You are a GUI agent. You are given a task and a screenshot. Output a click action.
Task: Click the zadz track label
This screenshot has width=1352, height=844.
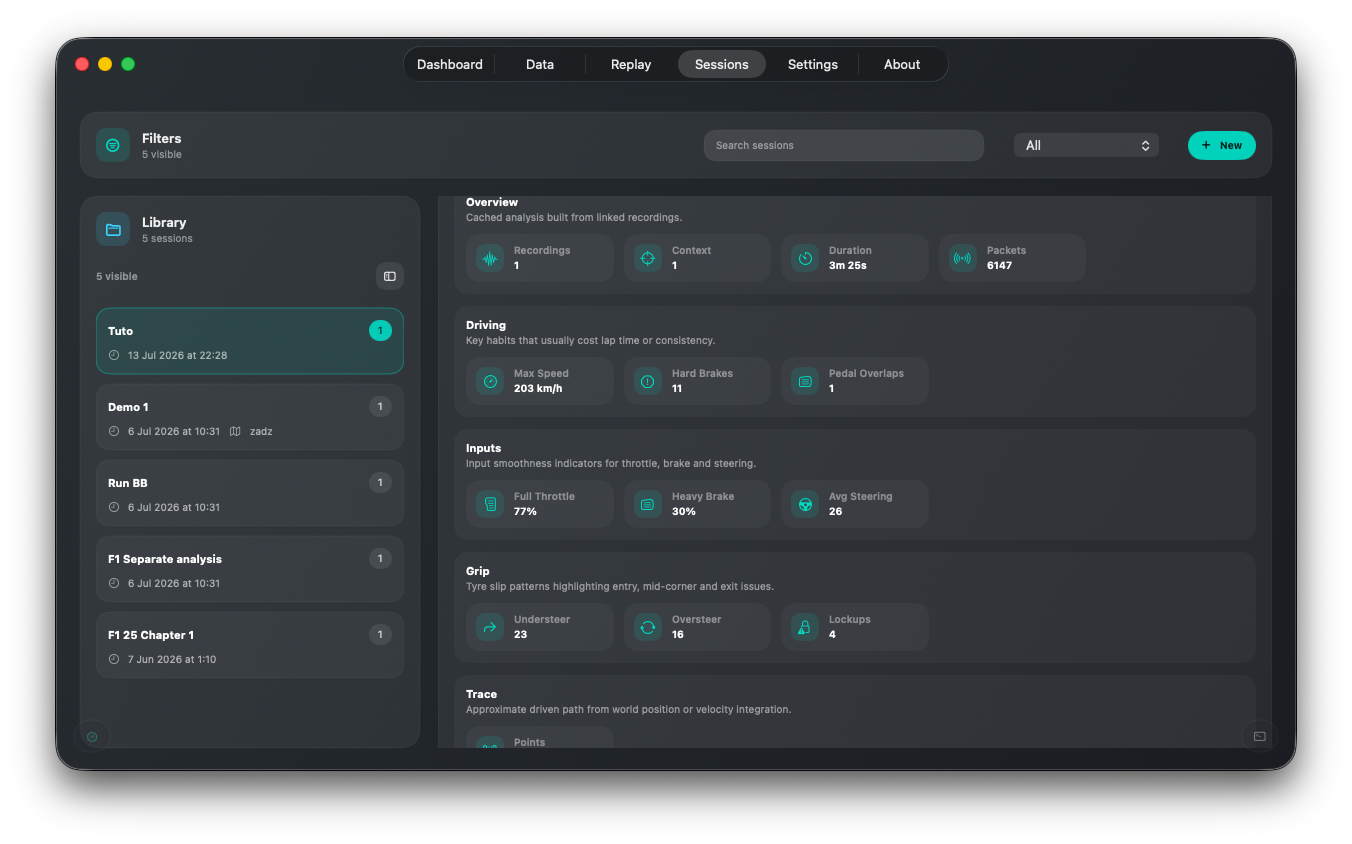click(x=261, y=431)
